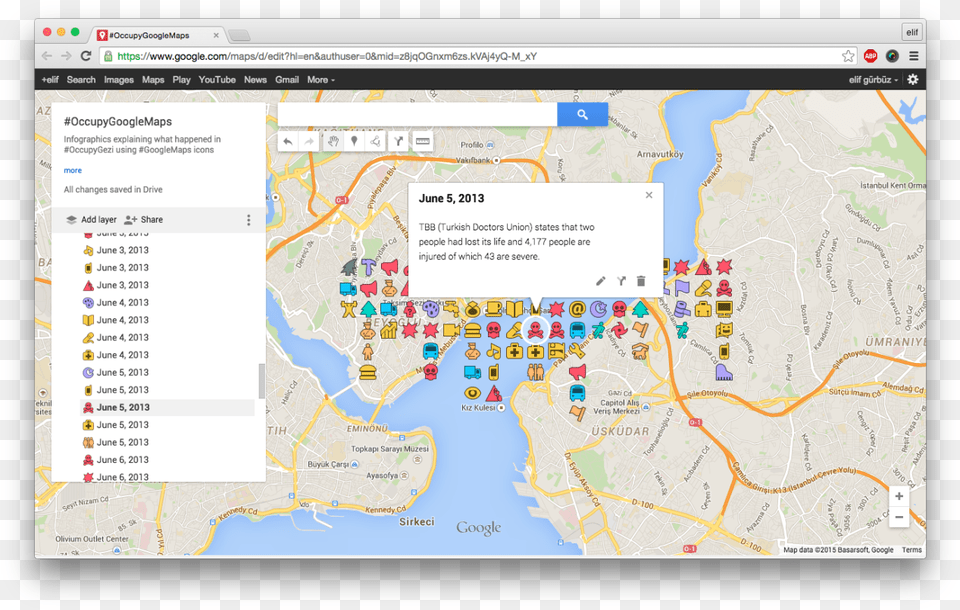The height and width of the screenshot is (610, 960).
Task: Open YouTube from the Google bar
Action: [217, 80]
